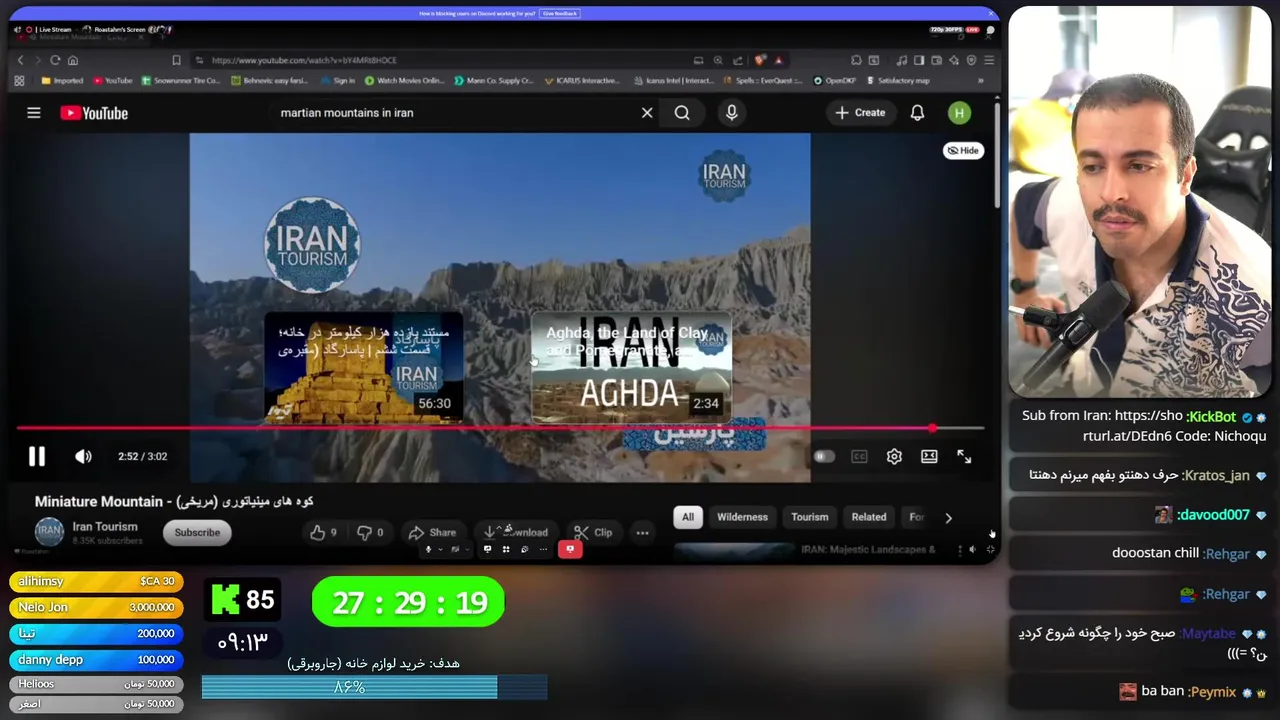Start voice search with the microphone icon
The height and width of the screenshot is (720, 1280).
coord(732,113)
